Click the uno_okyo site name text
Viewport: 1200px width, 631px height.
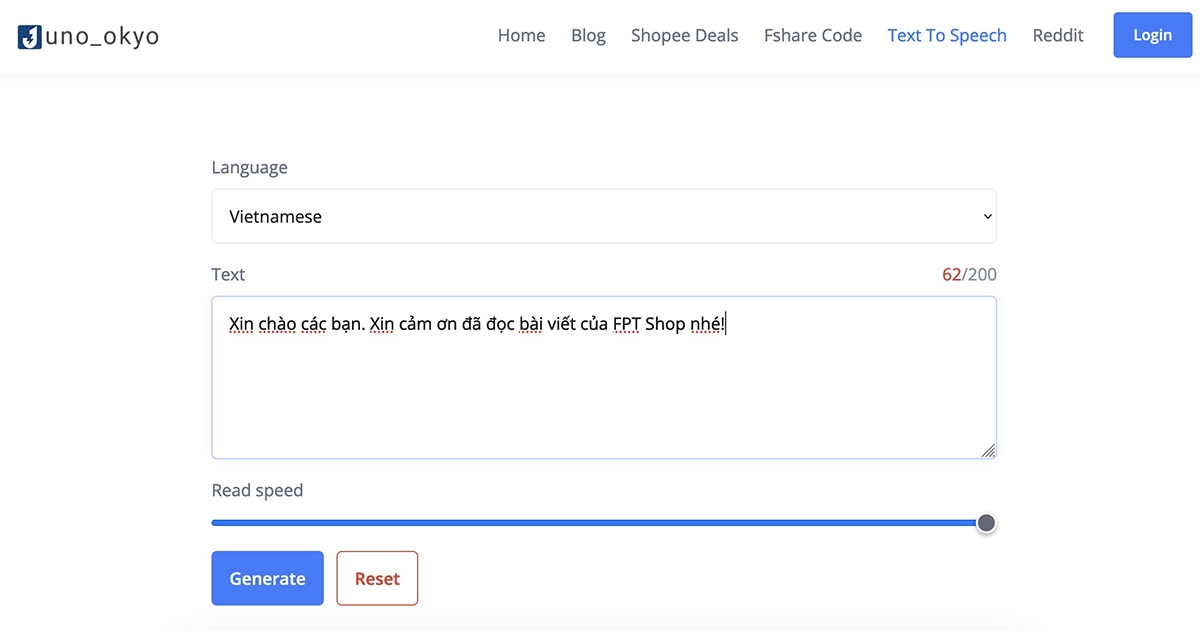click(x=102, y=37)
